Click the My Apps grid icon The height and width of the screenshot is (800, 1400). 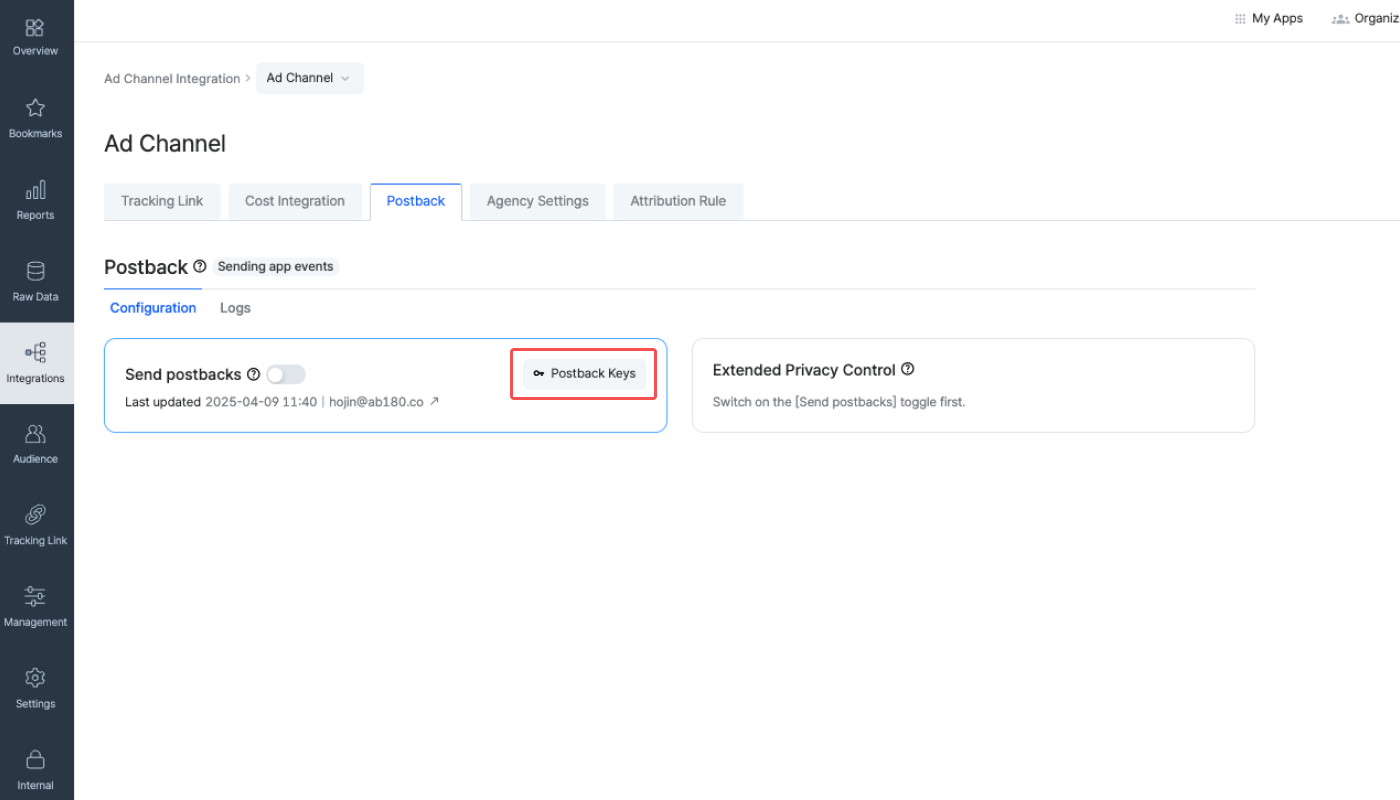pos(1241,19)
